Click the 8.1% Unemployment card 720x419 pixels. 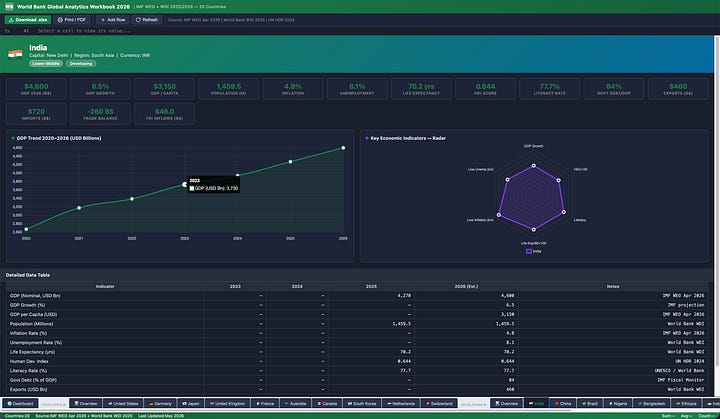[x=357, y=89]
